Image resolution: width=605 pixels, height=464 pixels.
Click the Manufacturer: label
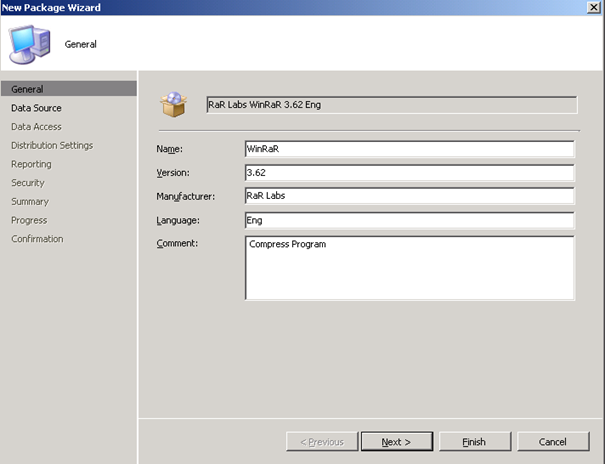click(186, 197)
